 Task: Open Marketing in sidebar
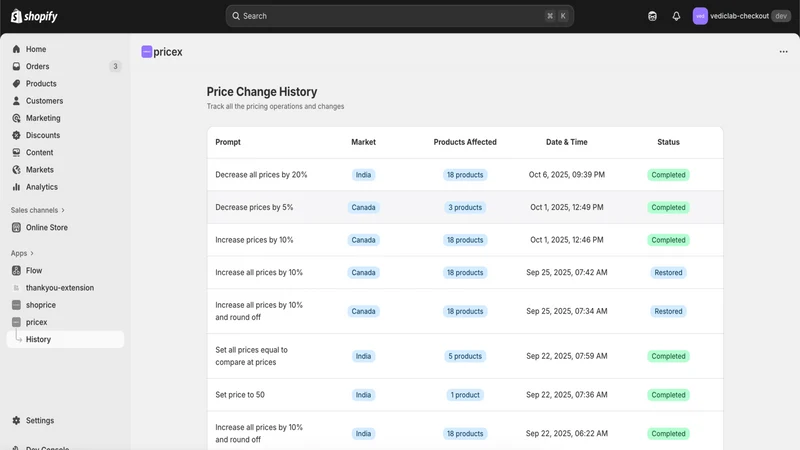(43, 118)
